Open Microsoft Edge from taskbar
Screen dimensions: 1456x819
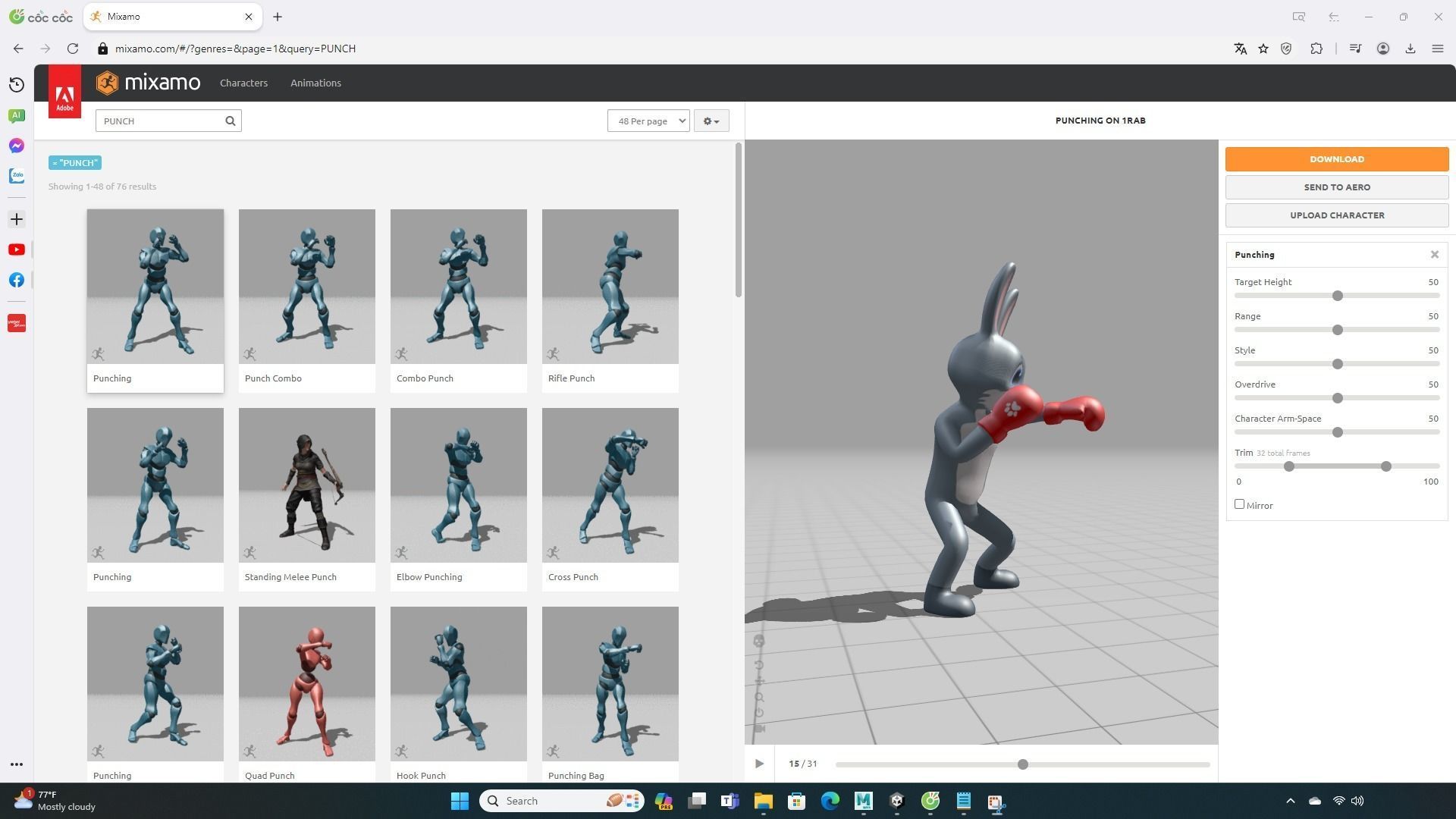click(x=830, y=801)
